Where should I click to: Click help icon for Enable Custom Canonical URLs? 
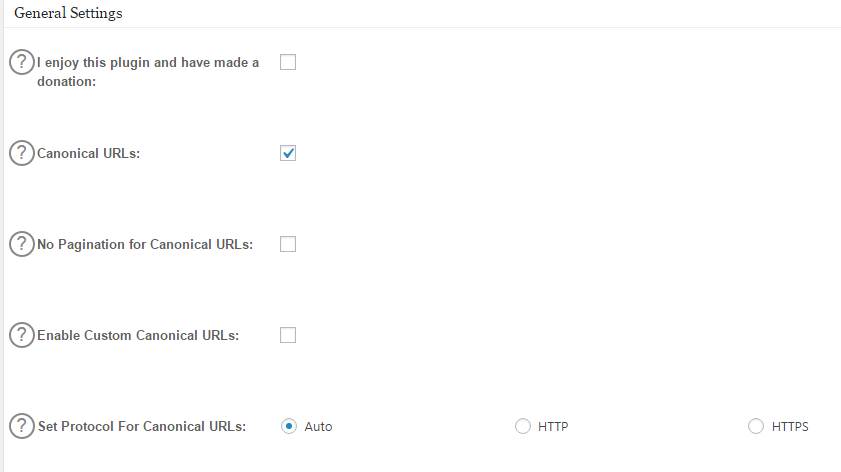point(21,335)
